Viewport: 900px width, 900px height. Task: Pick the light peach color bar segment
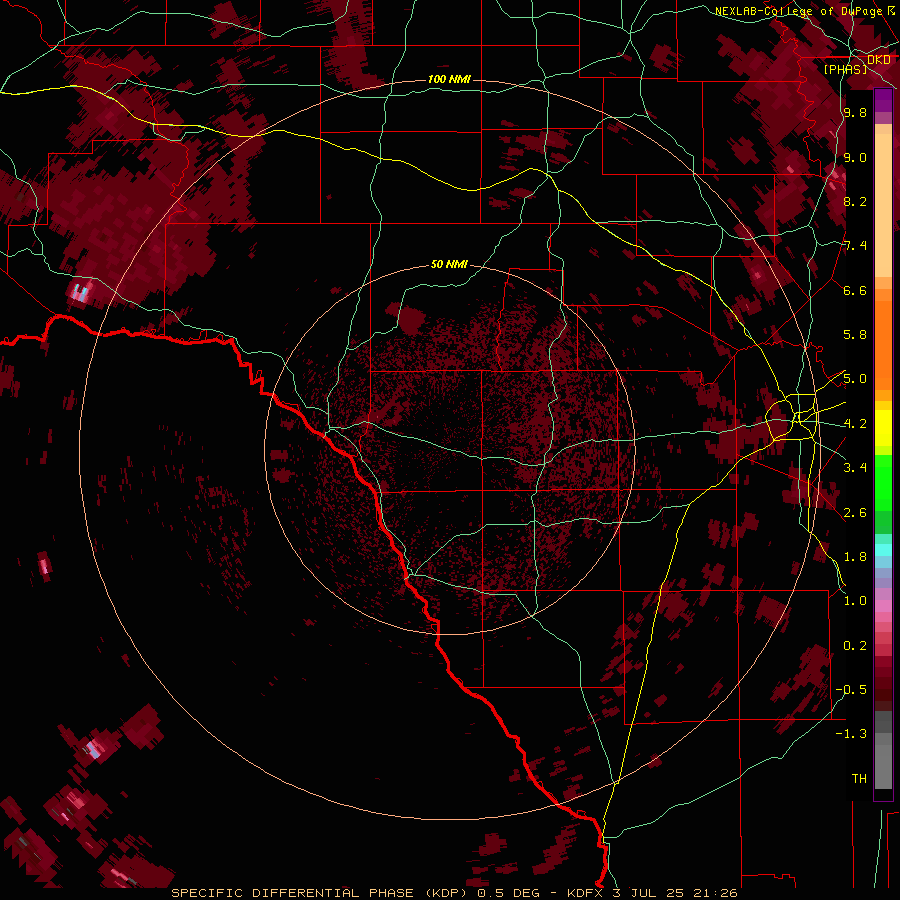click(883, 205)
